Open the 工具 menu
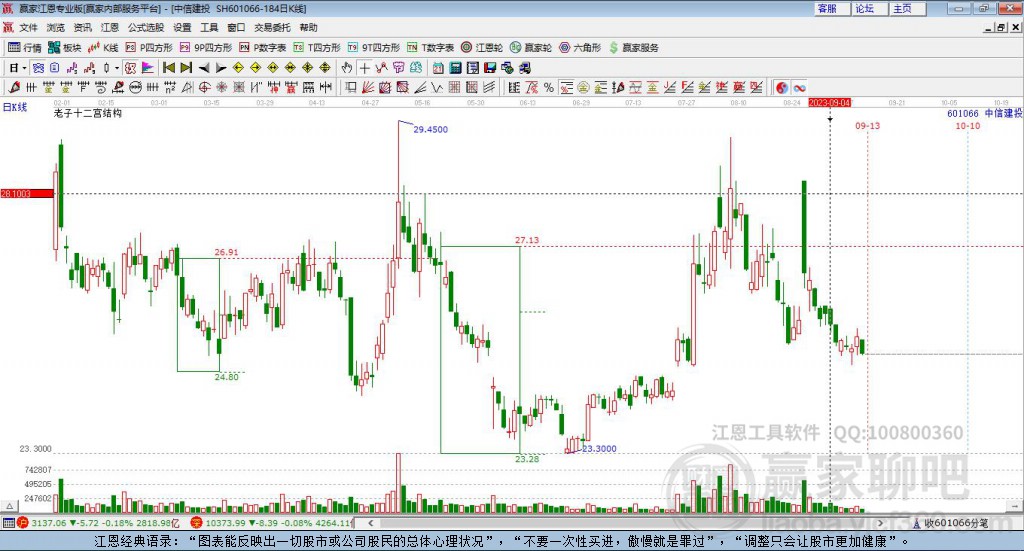This screenshot has width=1024, height=551. click(x=209, y=27)
